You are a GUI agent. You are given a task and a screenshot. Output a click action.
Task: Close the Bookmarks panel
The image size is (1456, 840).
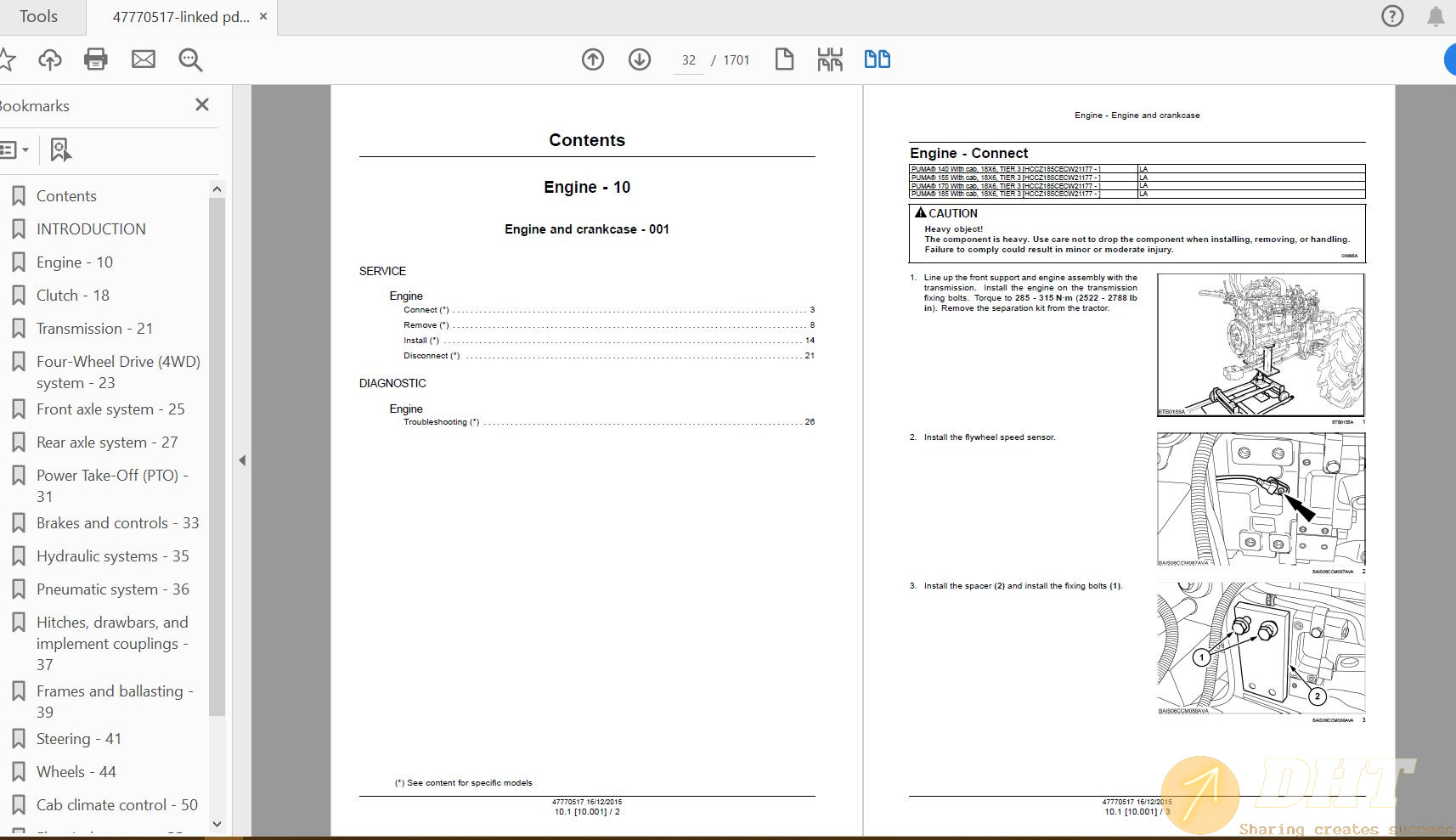pyautogui.click(x=202, y=104)
